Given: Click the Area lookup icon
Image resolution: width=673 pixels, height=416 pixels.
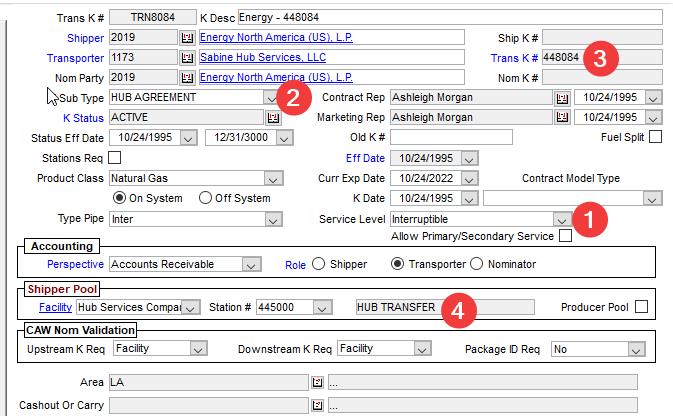Looking at the screenshot, I should (x=317, y=382).
